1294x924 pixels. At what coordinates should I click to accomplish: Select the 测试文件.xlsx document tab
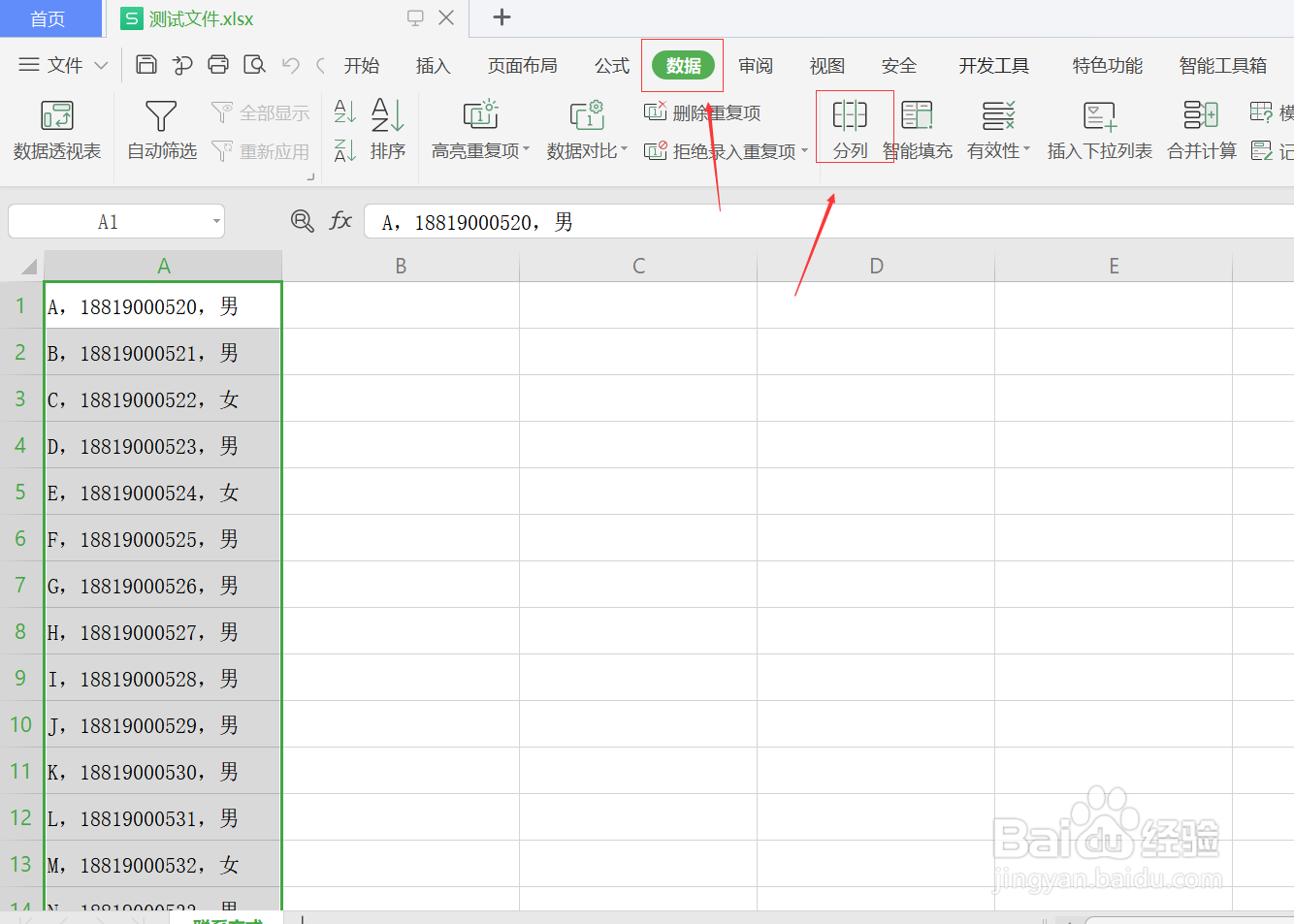[x=202, y=18]
